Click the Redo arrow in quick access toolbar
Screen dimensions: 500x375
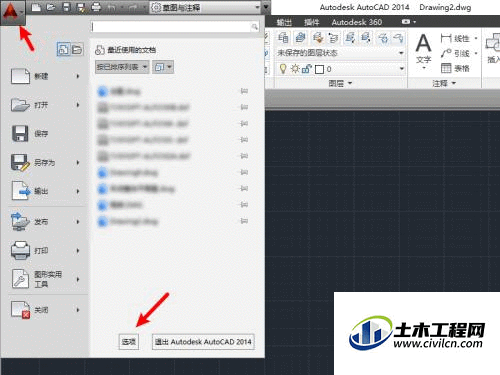(133, 7)
